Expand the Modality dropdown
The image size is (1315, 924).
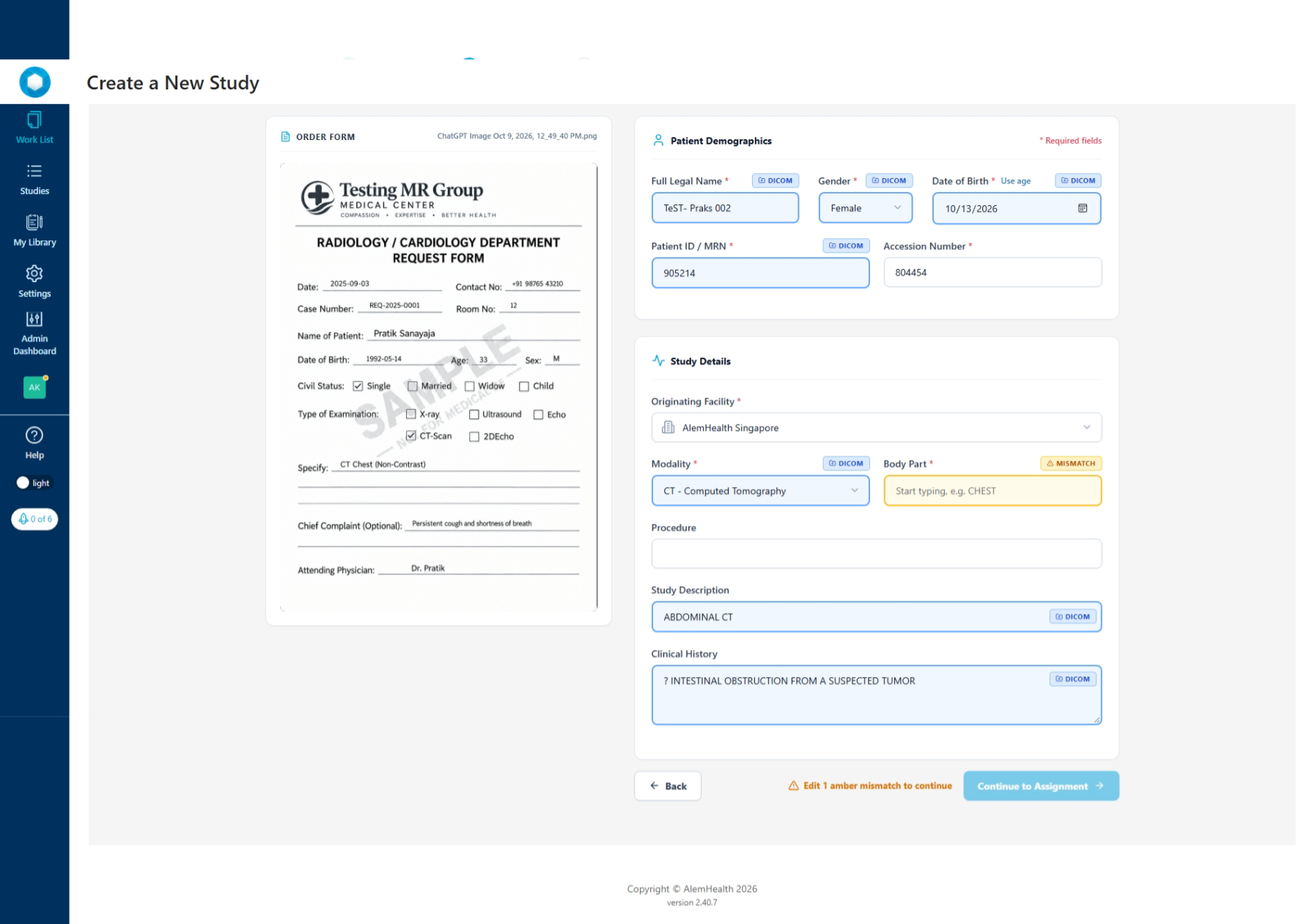click(760, 491)
